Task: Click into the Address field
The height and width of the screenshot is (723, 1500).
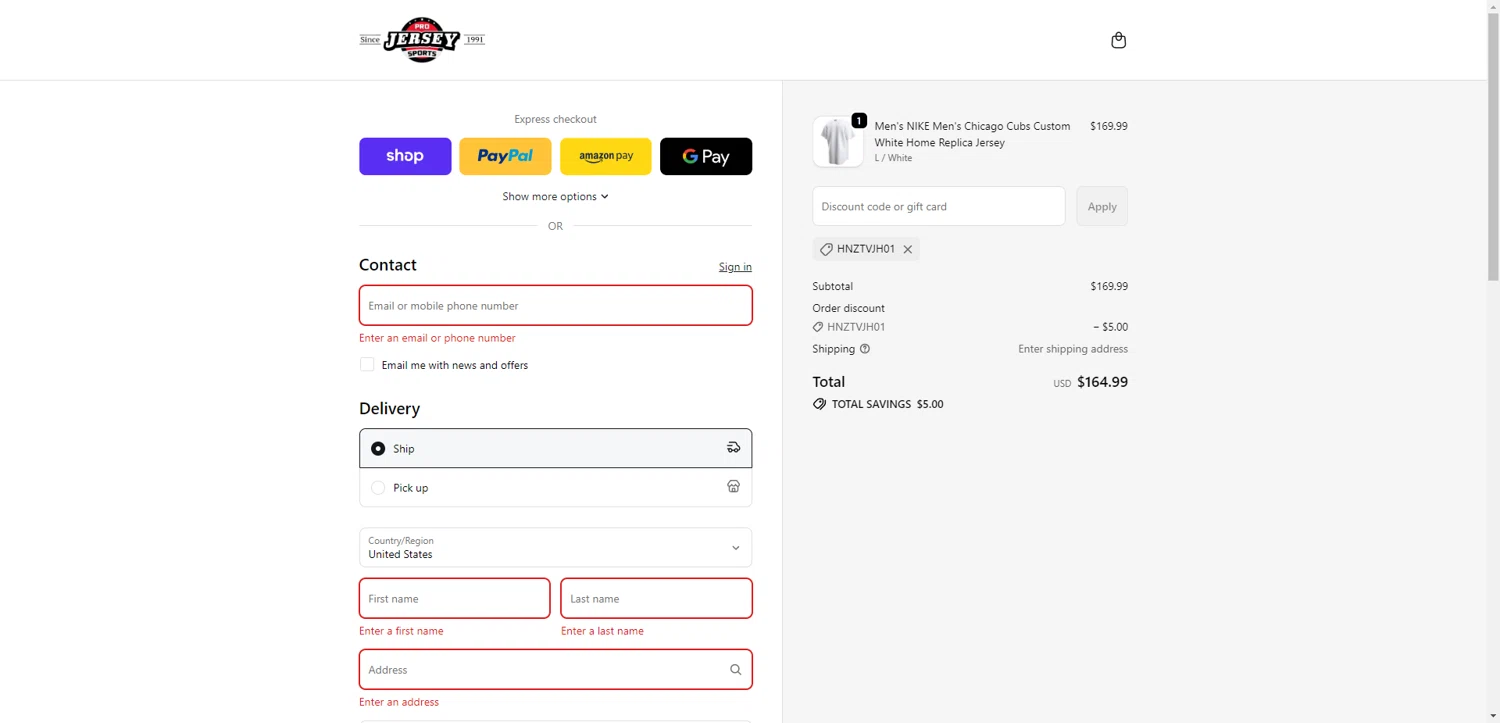Action: click(x=555, y=670)
